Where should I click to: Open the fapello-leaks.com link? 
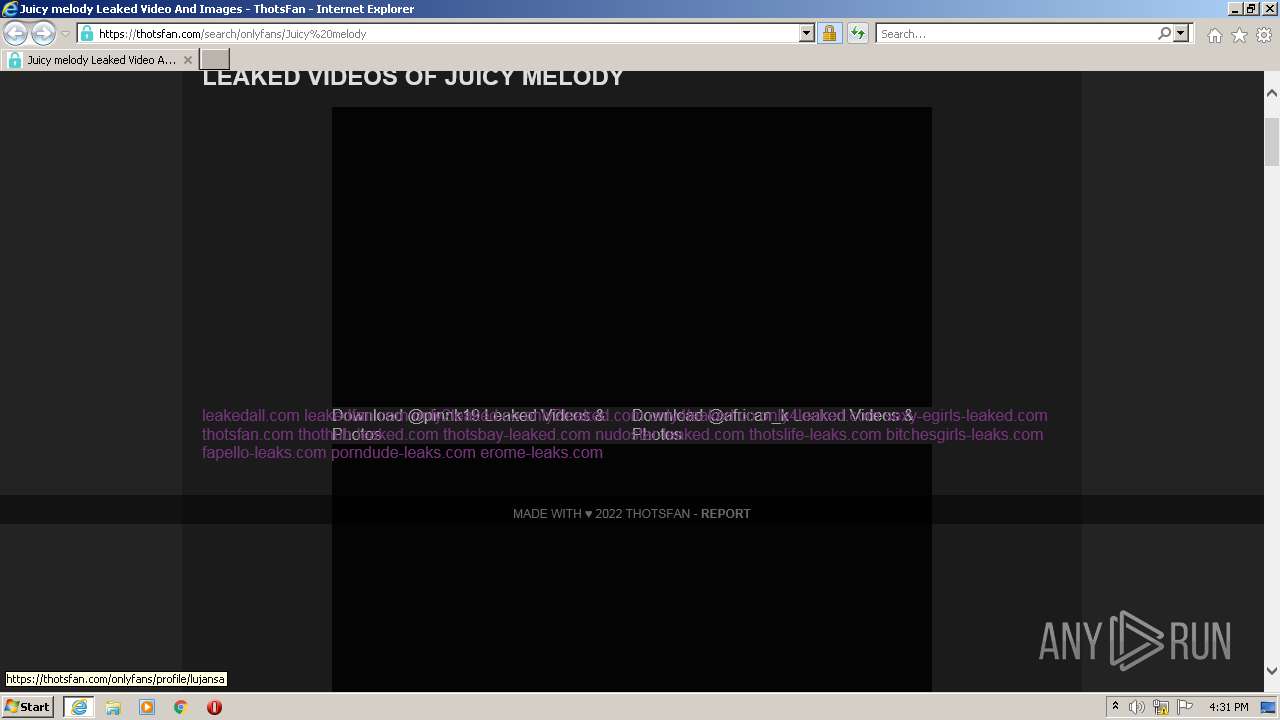pos(264,453)
